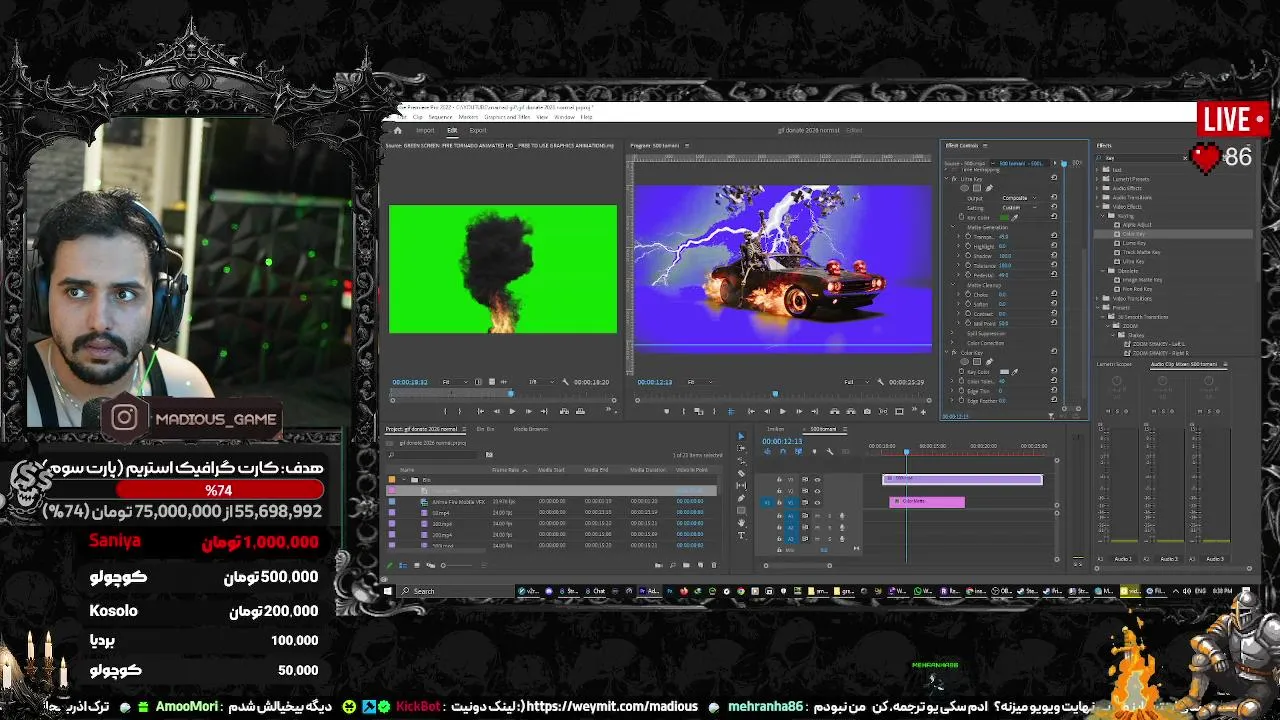Step back one frame in Program monitor
This screenshot has height=720, width=1280.
click(x=767, y=411)
